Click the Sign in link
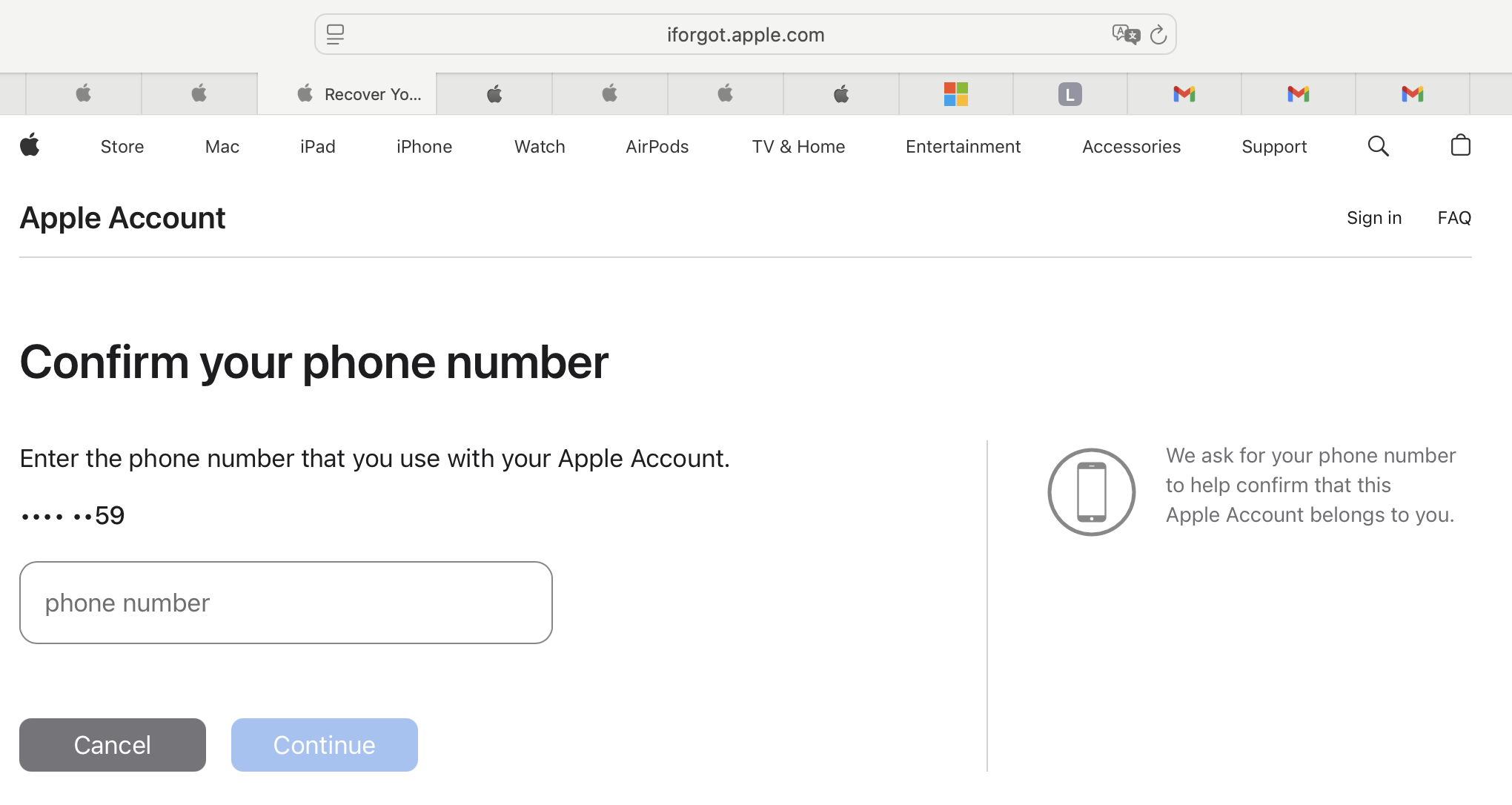 [1373, 218]
